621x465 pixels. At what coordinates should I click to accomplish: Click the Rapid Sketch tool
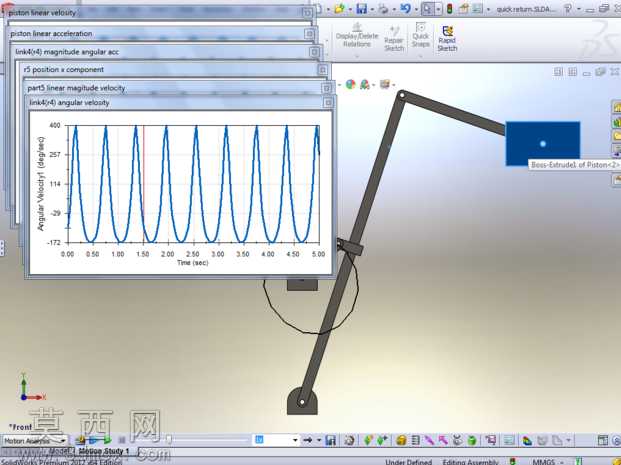[448, 39]
